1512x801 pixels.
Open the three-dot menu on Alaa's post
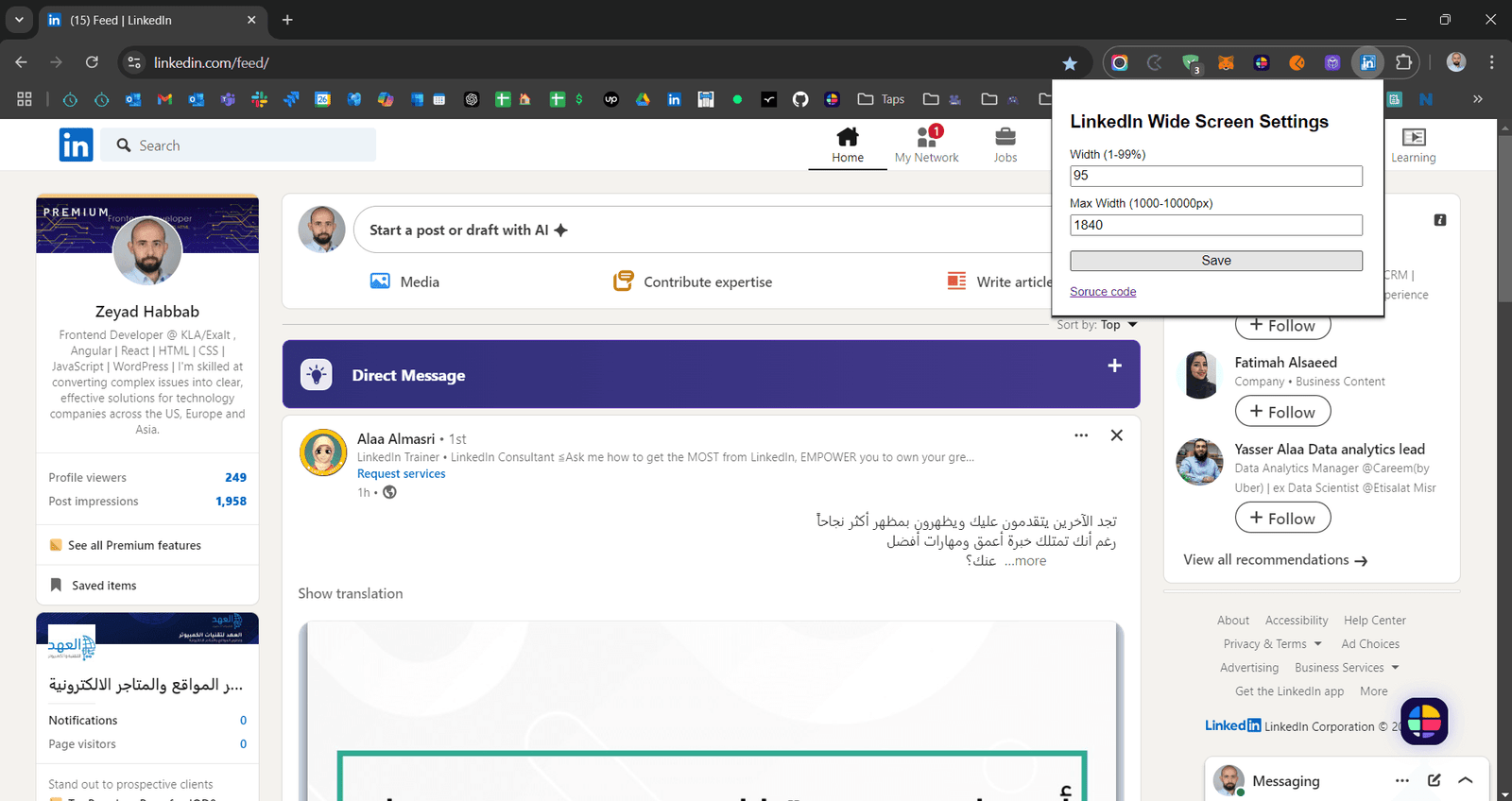[x=1081, y=435]
